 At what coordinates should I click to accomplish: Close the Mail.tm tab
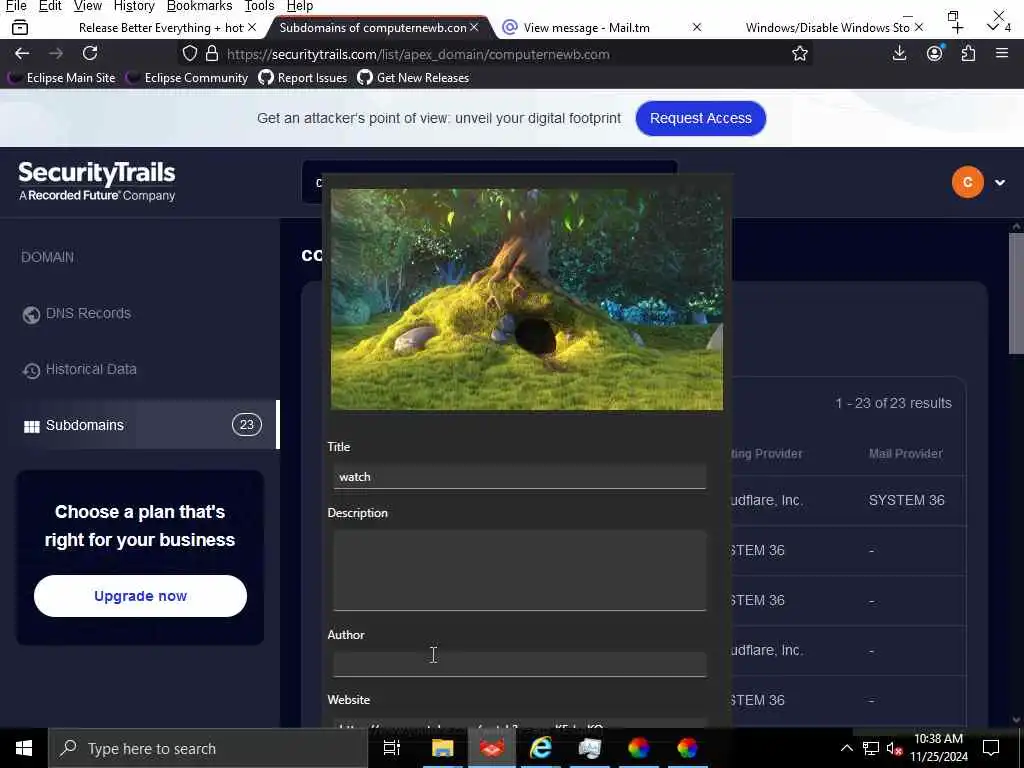pos(697,27)
